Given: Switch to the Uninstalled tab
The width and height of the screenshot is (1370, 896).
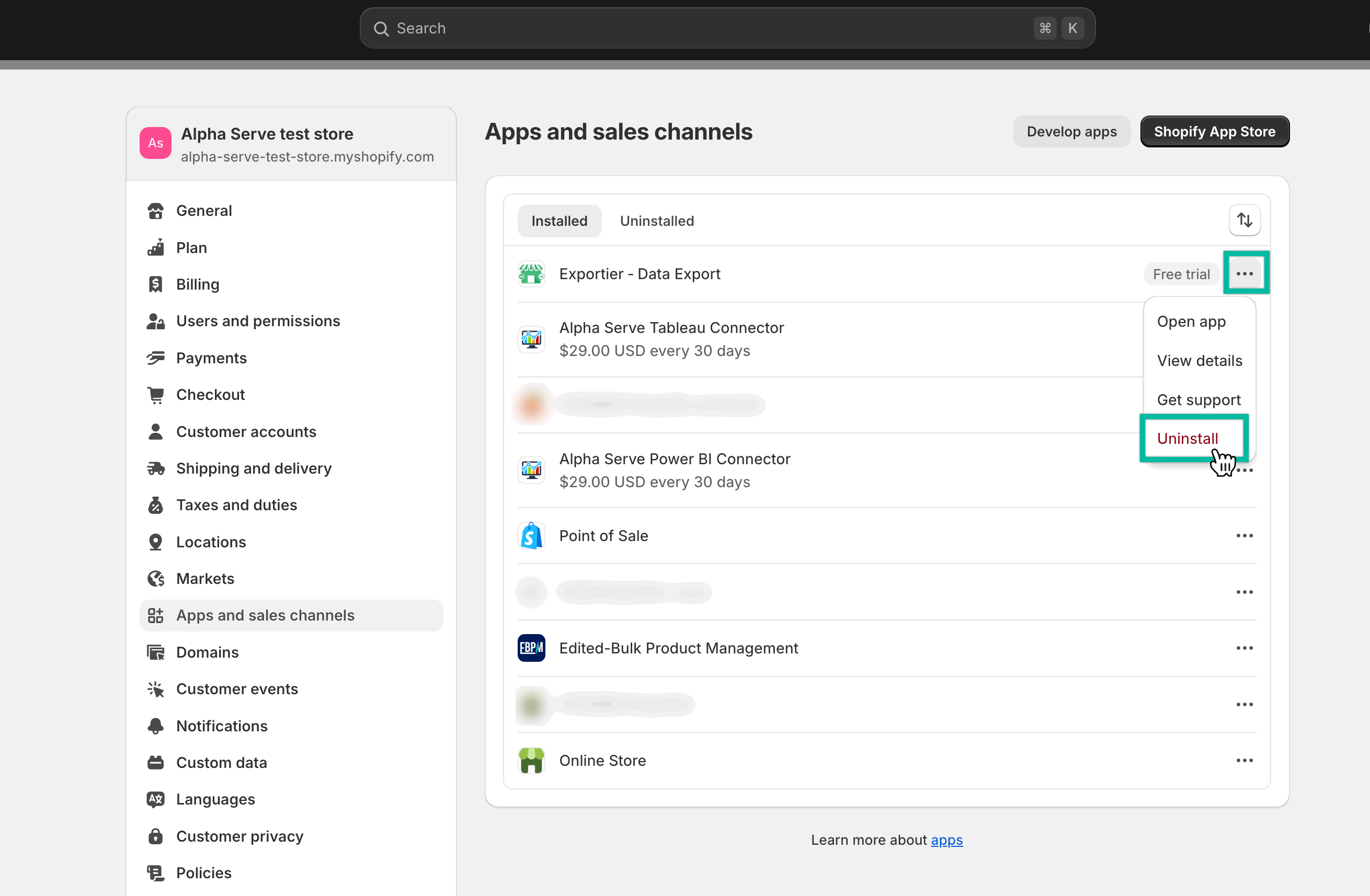Looking at the screenshot, I should coord(657,221).
